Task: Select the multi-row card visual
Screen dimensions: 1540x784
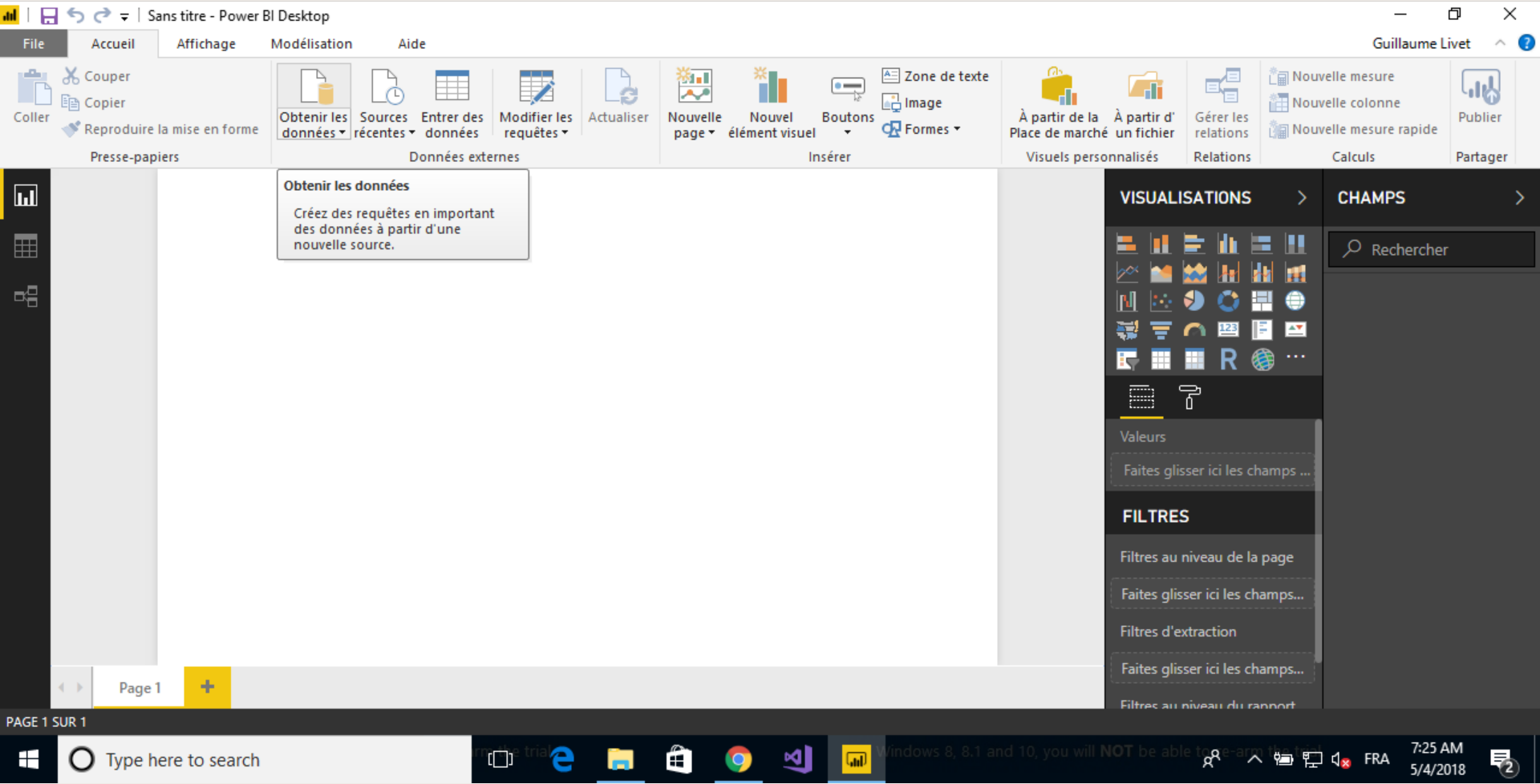Action: (1262, 330)
